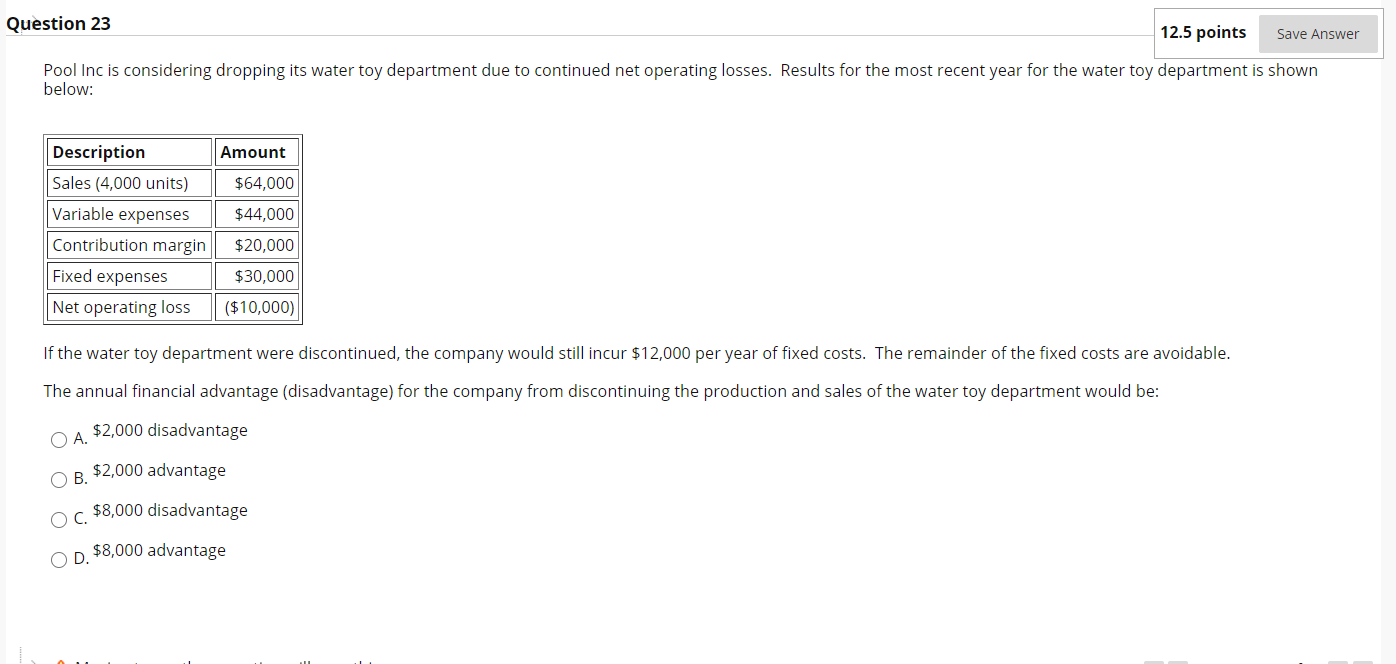
Task: Click the 12.5 points label
Action: pyautogui.click(x=1204, y=32)
